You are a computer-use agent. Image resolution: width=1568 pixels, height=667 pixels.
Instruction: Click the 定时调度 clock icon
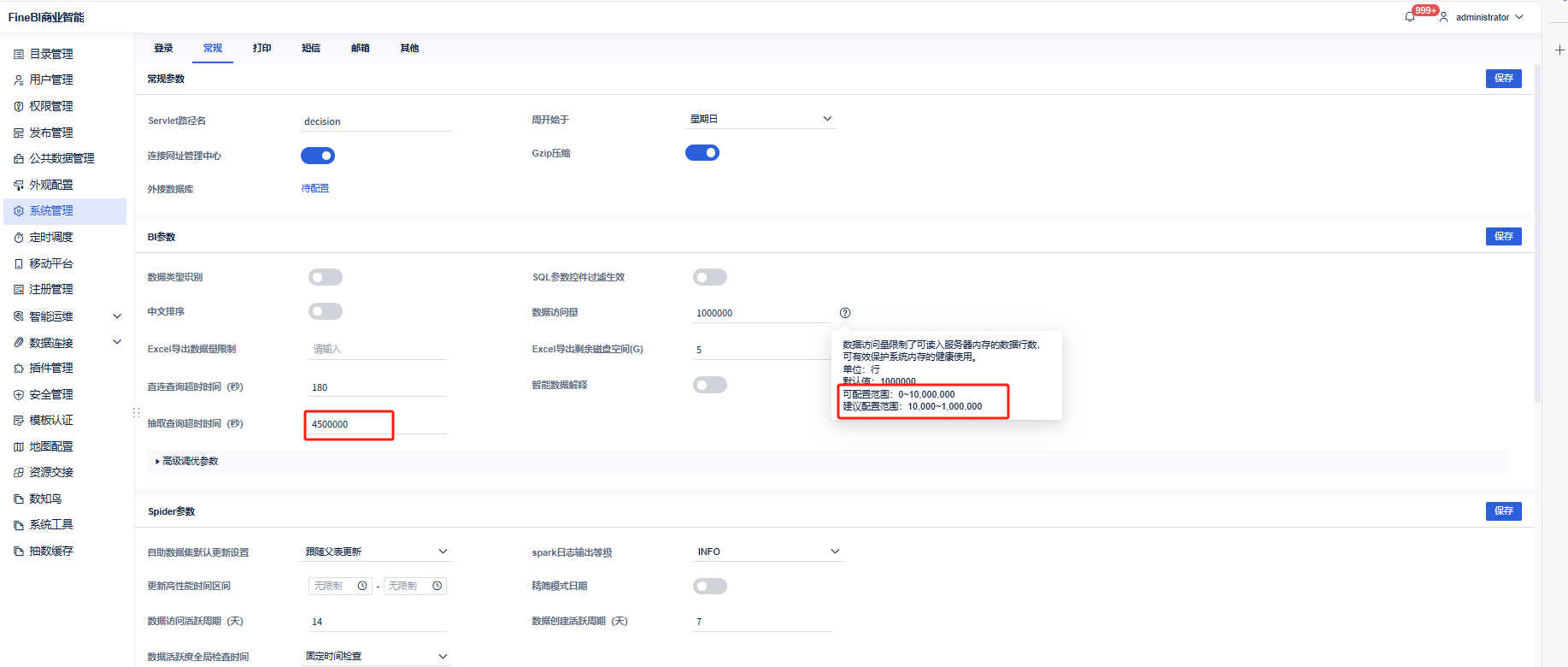[19, 237]
